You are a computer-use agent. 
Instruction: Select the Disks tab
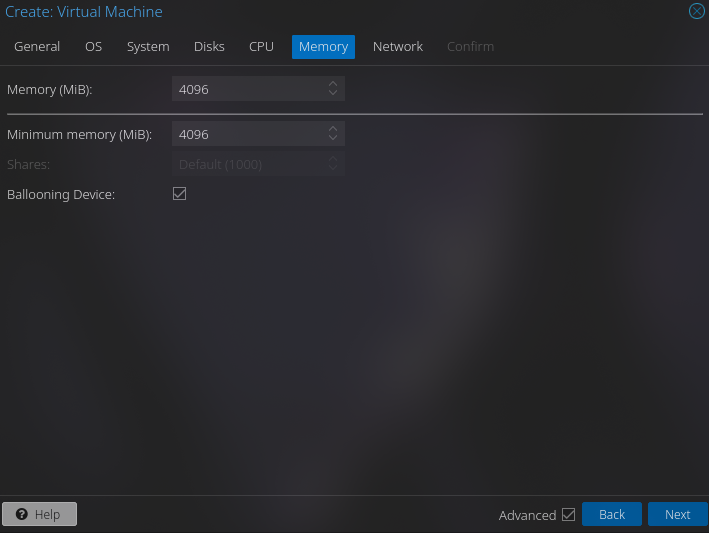pos(209,47)
